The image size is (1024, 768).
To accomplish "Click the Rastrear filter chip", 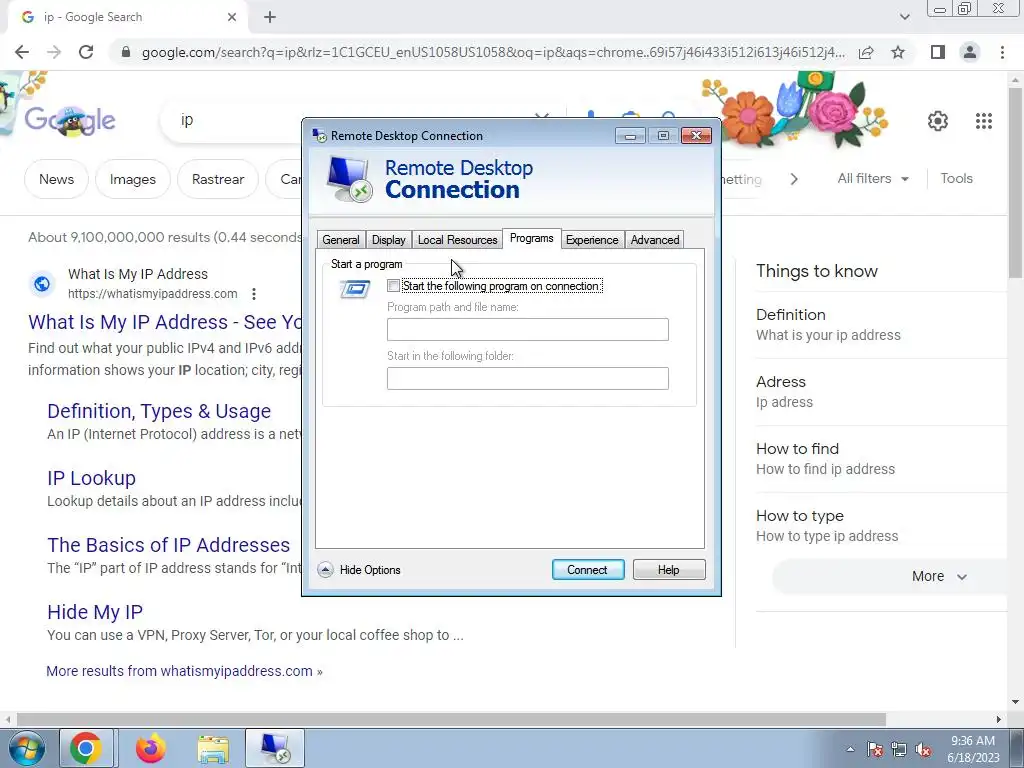I will point(218,179).
